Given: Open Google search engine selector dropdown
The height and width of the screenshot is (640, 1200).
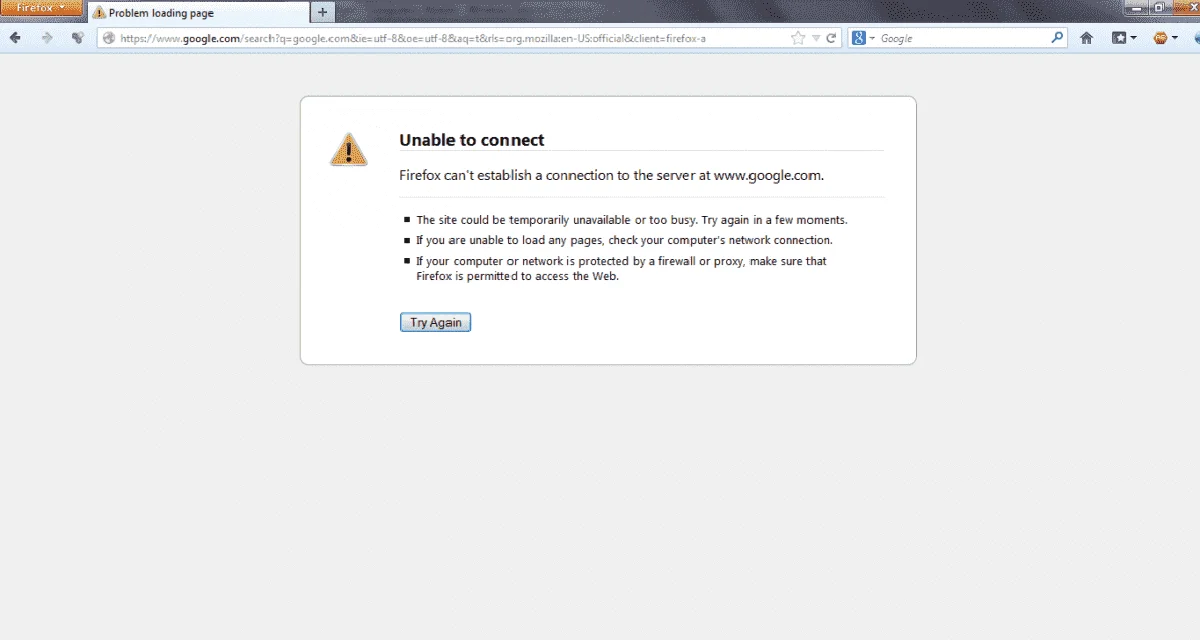Looking at the screenshot, I should (863, 38).
